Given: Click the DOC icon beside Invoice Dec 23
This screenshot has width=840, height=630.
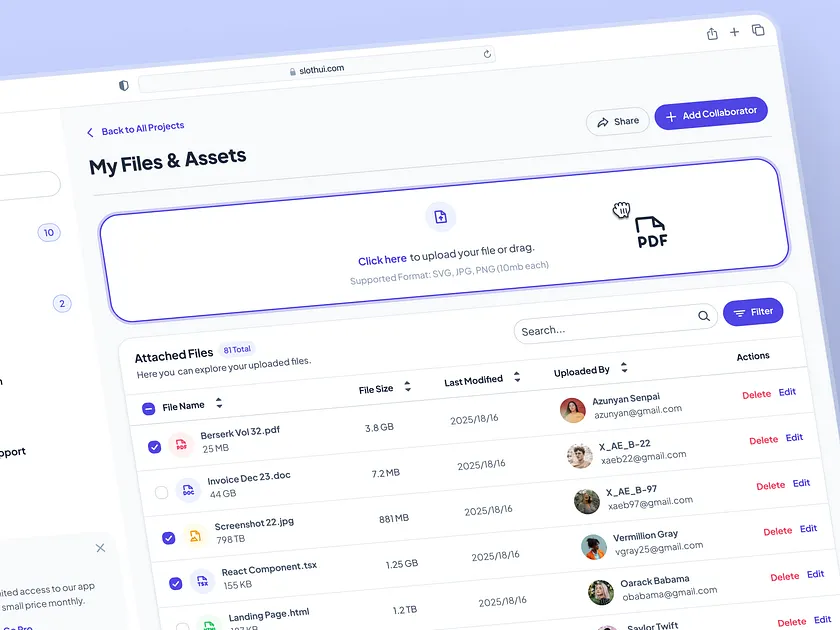Looking at the screenshot, I should pos(188,490).
